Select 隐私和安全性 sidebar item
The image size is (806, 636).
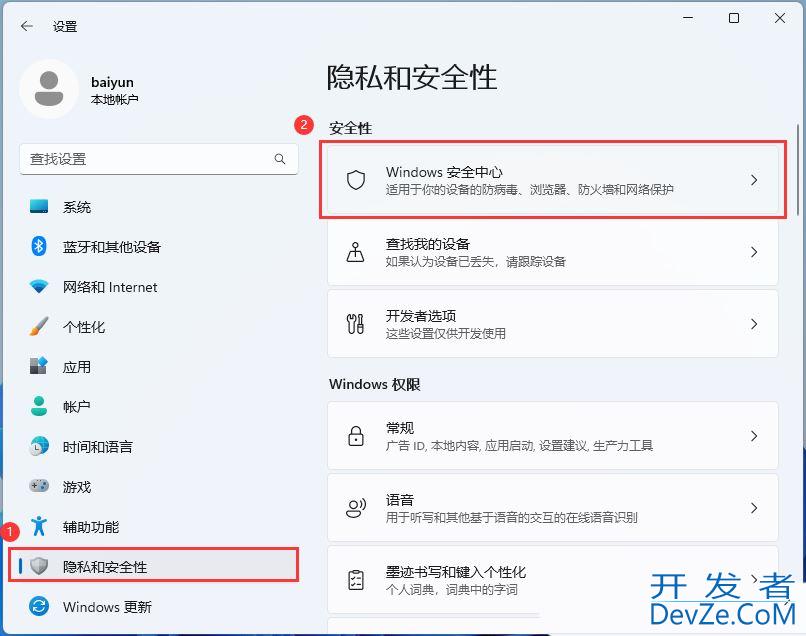[x=154, y=566]
